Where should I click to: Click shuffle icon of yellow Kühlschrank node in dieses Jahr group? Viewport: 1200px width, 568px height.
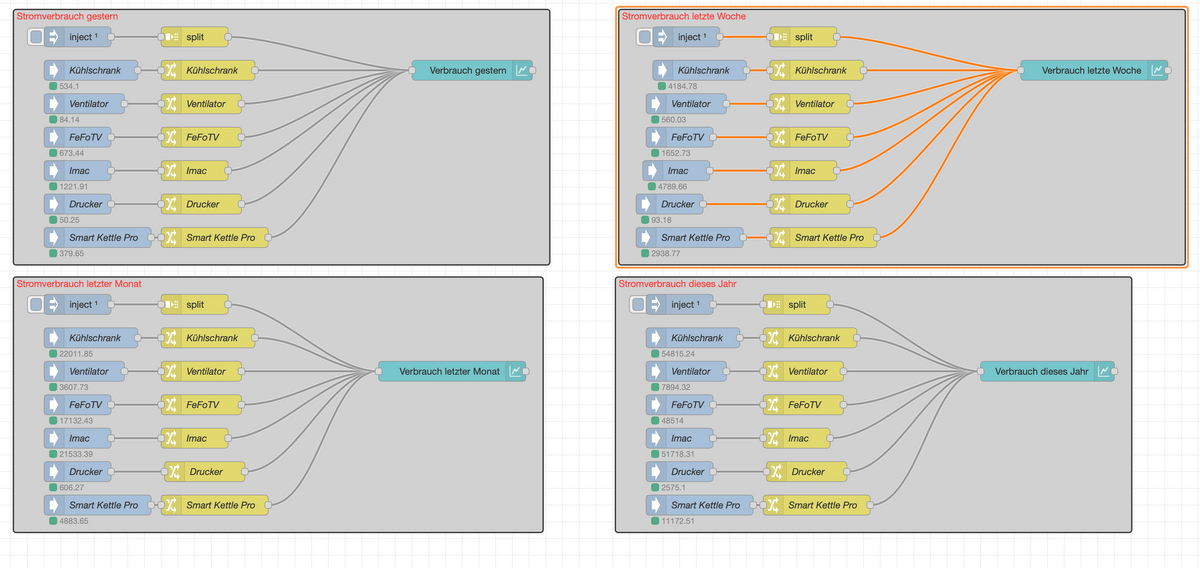pyautogui.click(x=773, y=338)
